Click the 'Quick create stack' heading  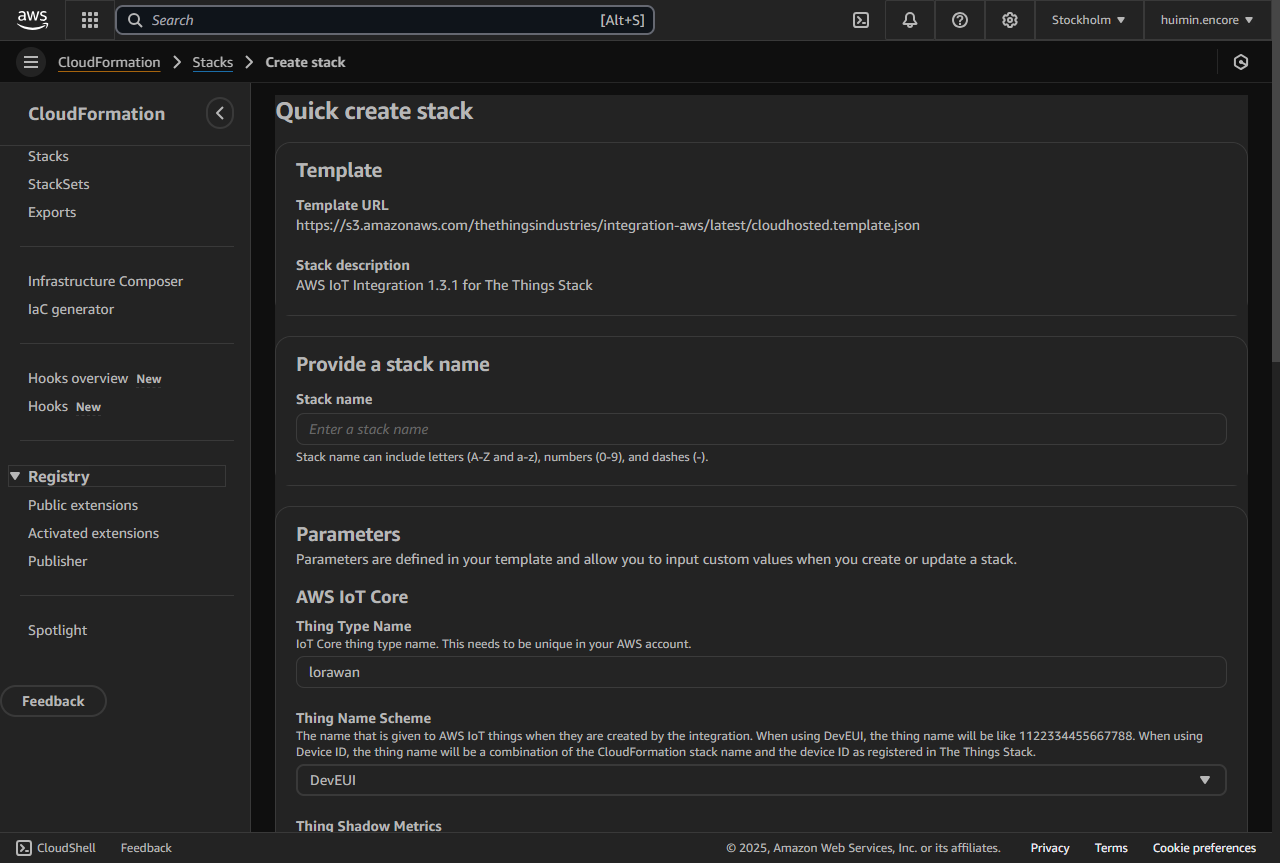tap(374, 111)
